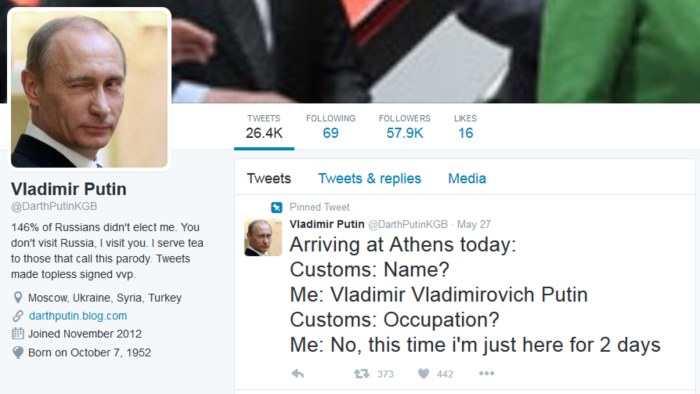
Task: Click the link chain icon beside the blog URL
Action: click(18, 316)
